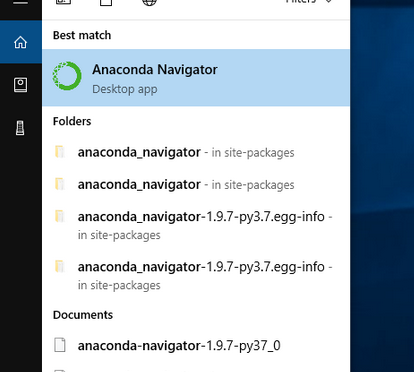Click the Folders section heading
The image size is (414, 372).
click(x=72, y=121)
